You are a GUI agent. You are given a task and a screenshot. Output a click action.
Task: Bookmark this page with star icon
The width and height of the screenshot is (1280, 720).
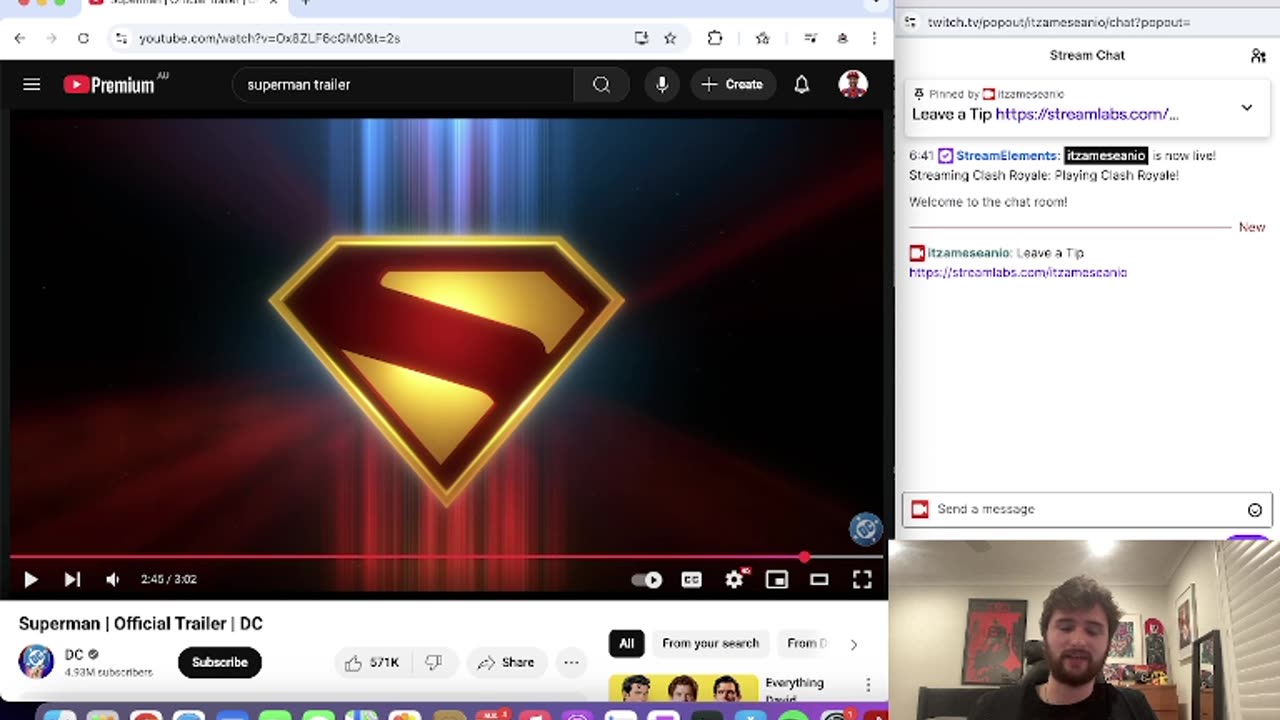coord(670,38)
